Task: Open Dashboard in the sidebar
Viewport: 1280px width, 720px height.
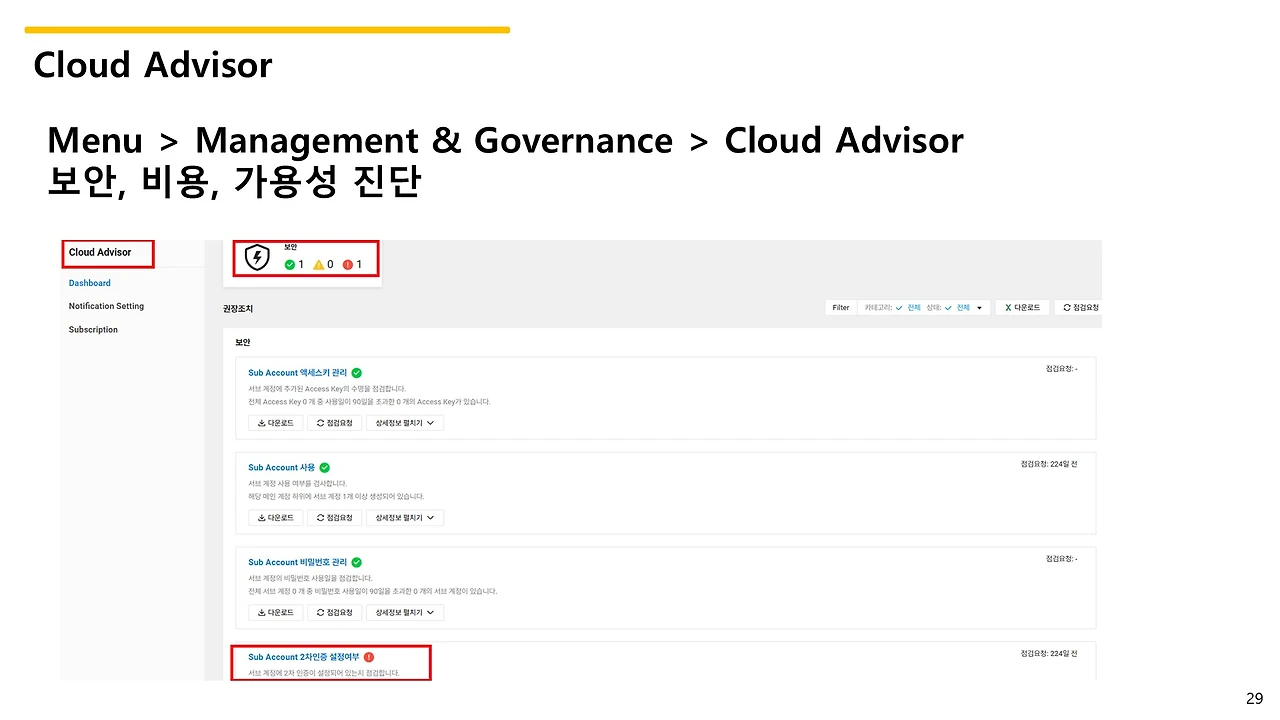Action: pyautogui.click(x=89, y=283)
